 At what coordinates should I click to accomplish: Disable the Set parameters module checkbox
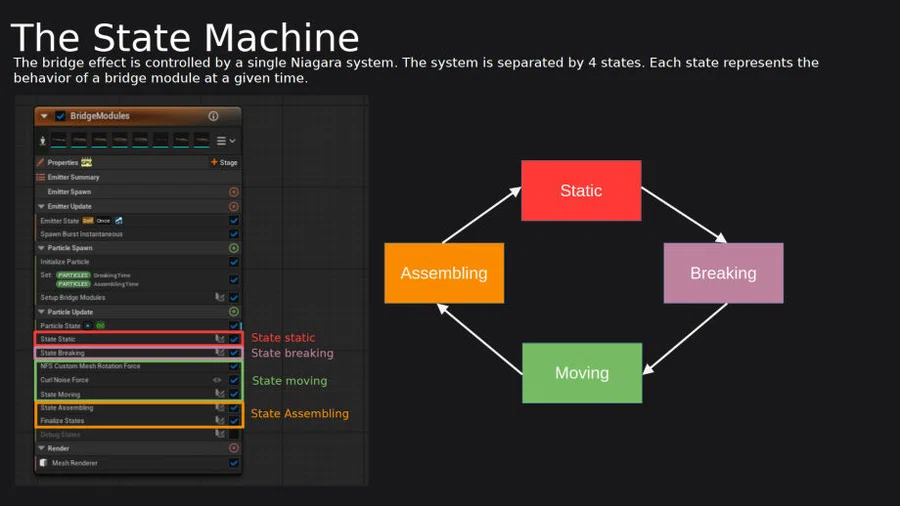point(234,280)
